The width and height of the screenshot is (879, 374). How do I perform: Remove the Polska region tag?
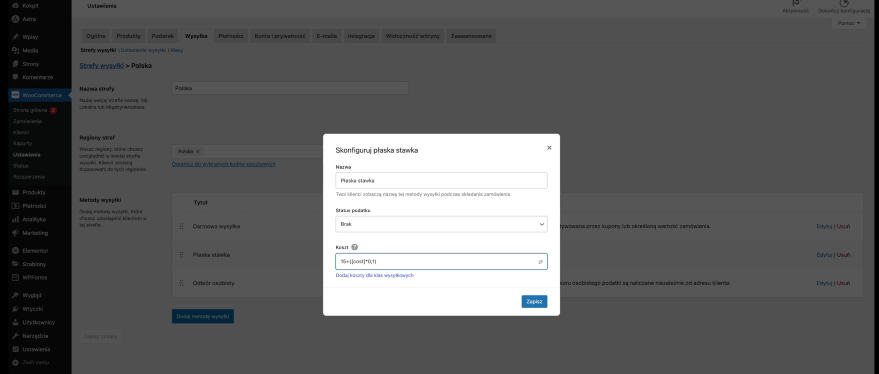tap(197, 151)
